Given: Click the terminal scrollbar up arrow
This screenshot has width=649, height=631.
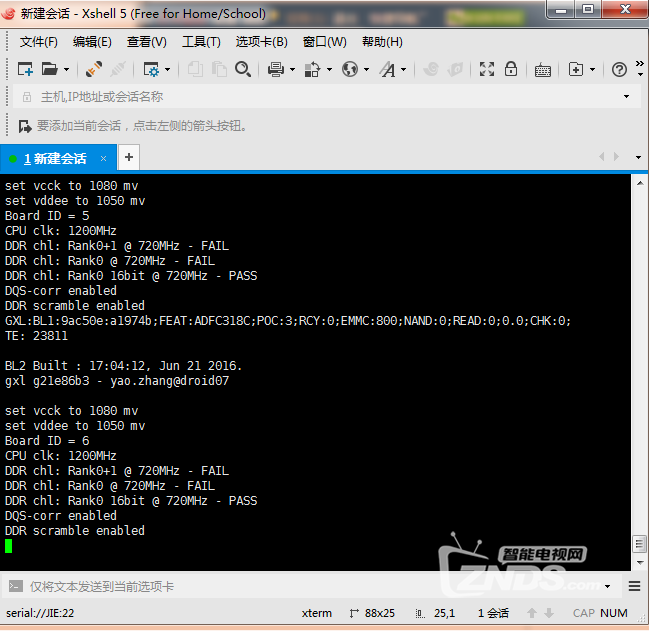Looking at the screenshot, I should (640, 182).
